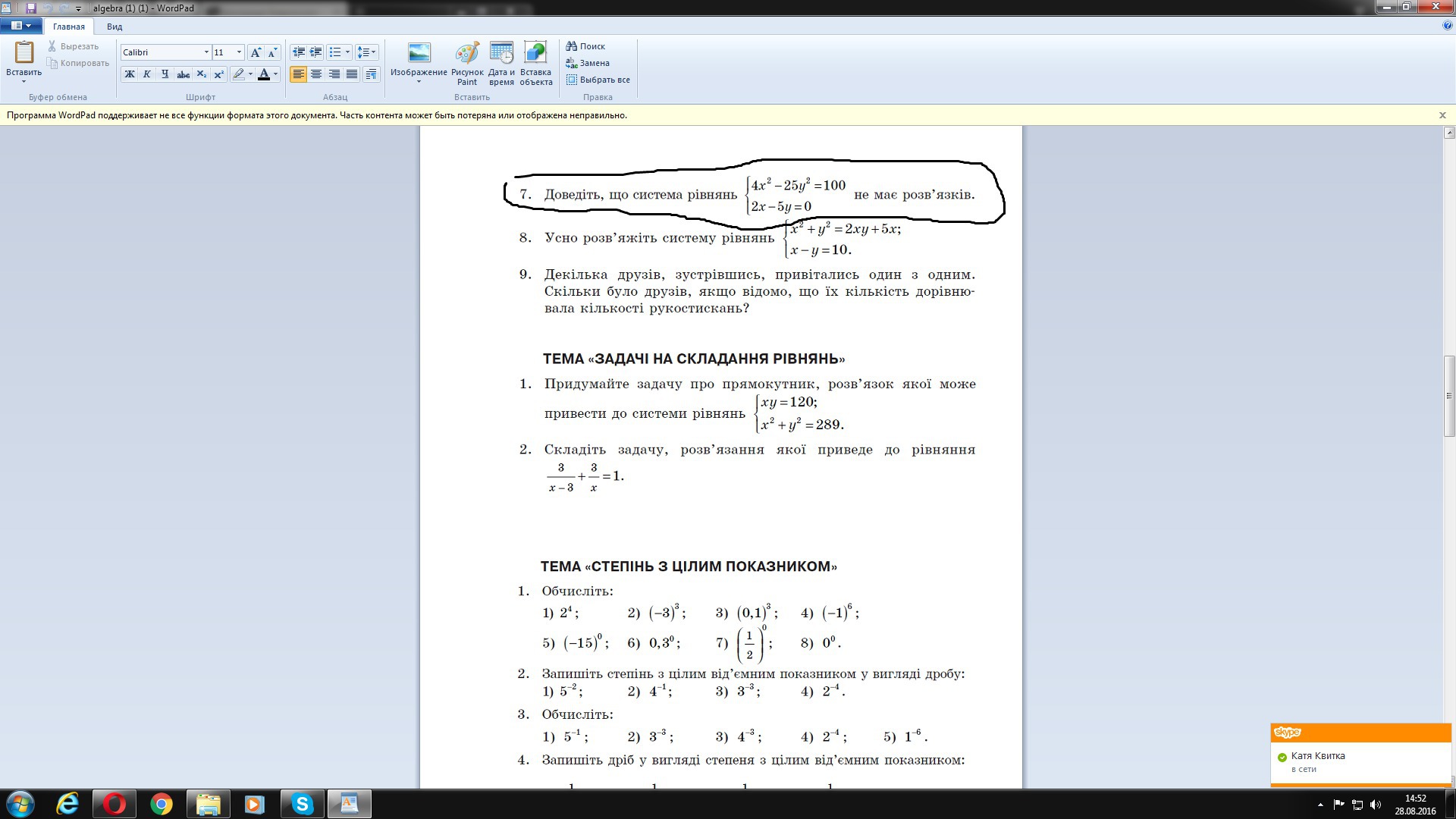Shrink font size with the smaller A icon
The height and width of the screenshot is (819, 1456).
(x=272, y=52)
